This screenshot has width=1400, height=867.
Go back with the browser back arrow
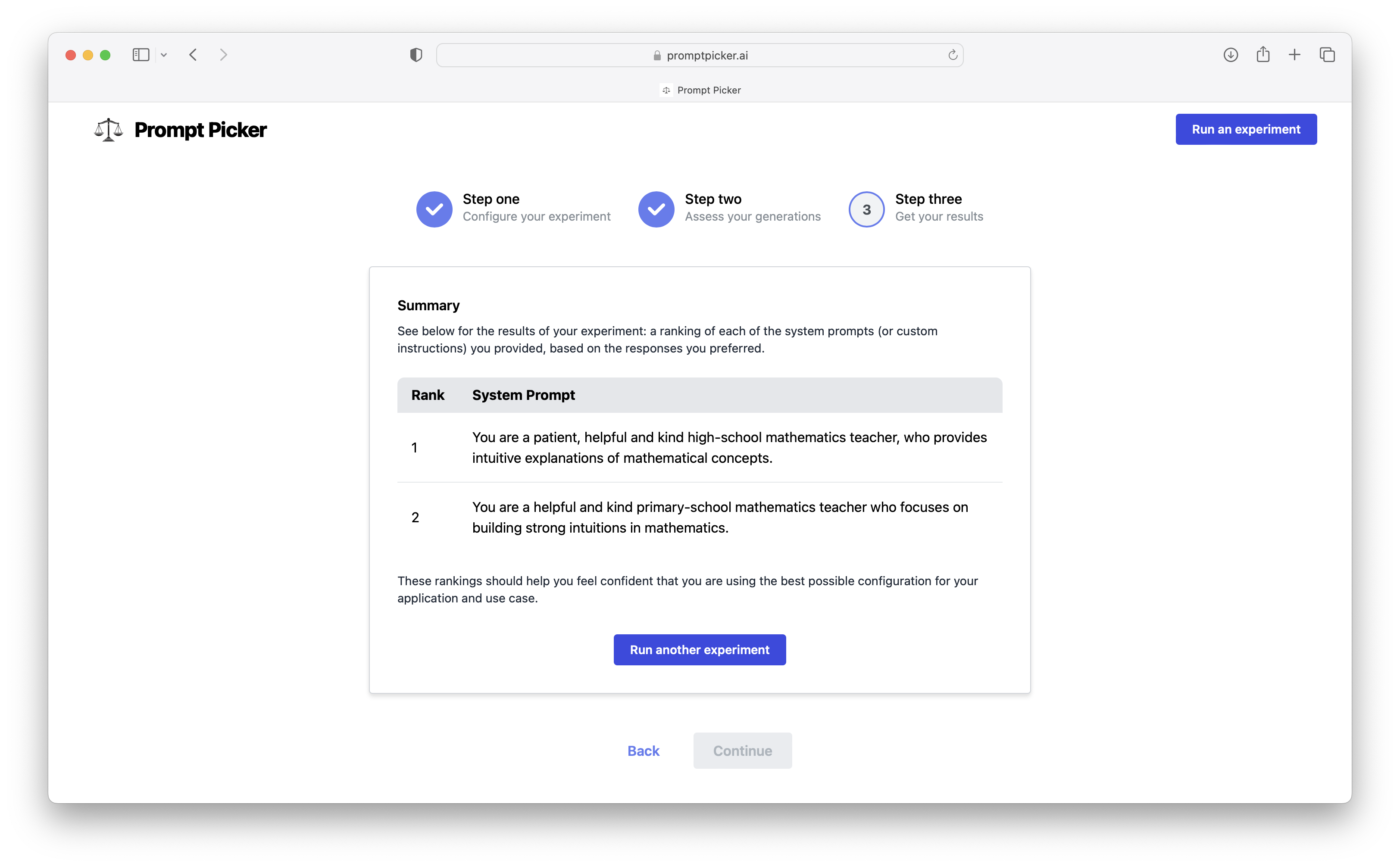[x=193, y=55]
